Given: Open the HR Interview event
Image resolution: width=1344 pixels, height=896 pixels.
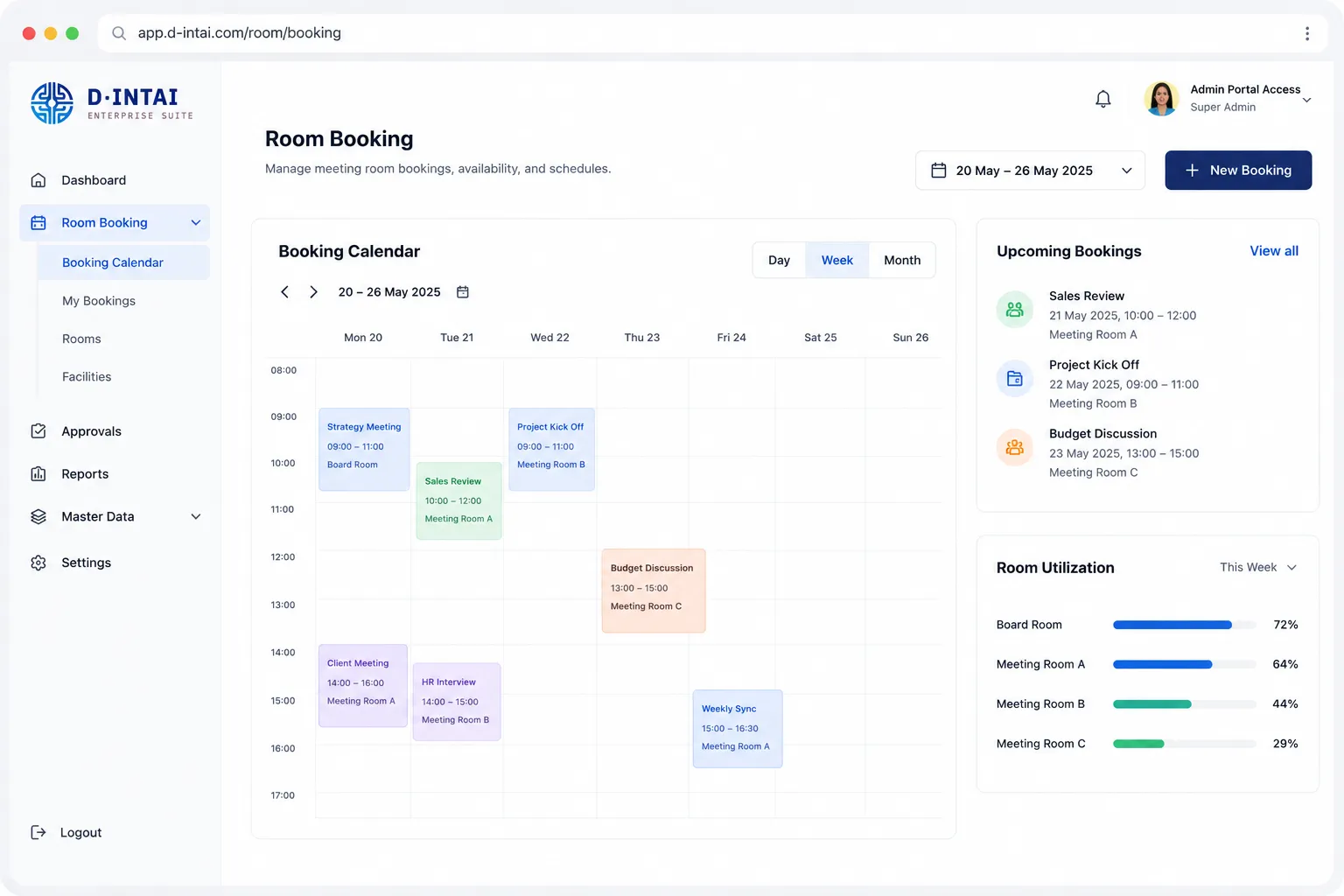Looking at the screenshot, I should pyautogui.click(x=457, y=702).
